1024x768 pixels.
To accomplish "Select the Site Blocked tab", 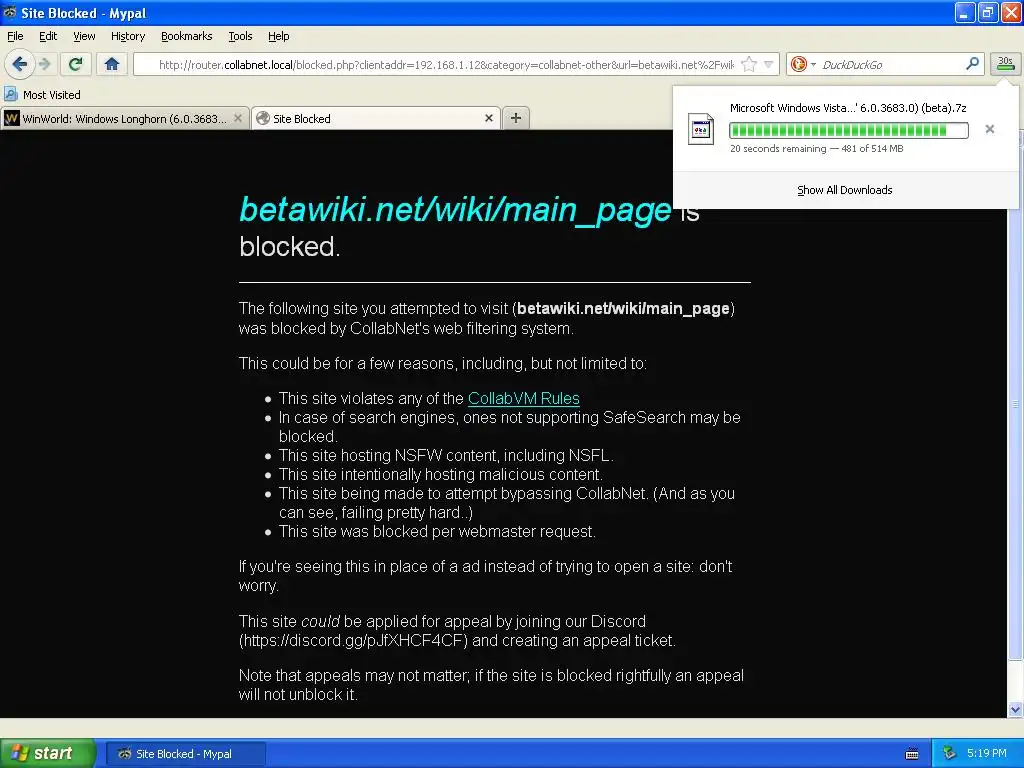I will click(x=376, y=118).
